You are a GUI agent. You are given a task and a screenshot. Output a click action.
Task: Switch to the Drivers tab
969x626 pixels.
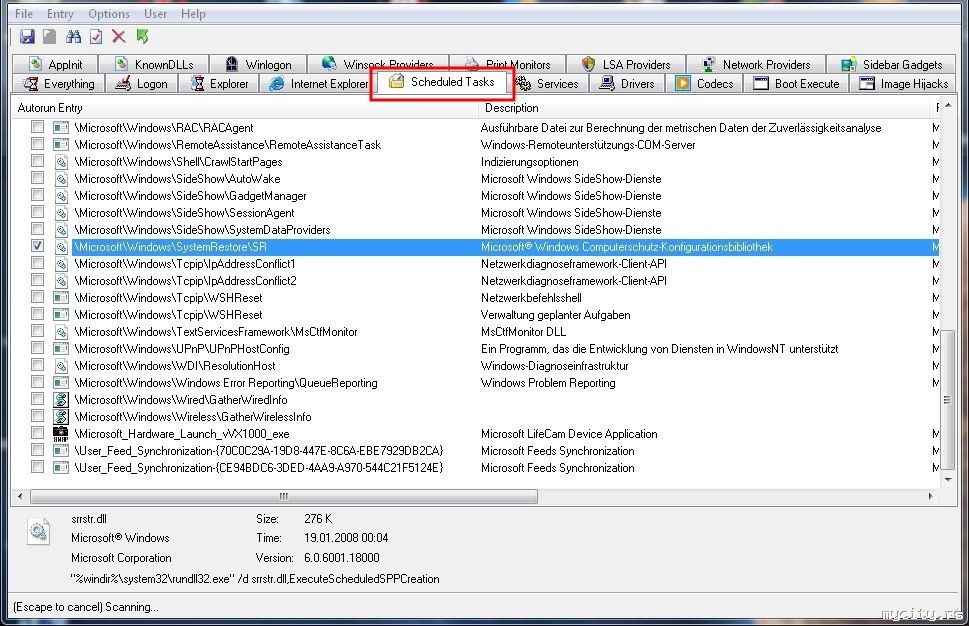(627, 83)
